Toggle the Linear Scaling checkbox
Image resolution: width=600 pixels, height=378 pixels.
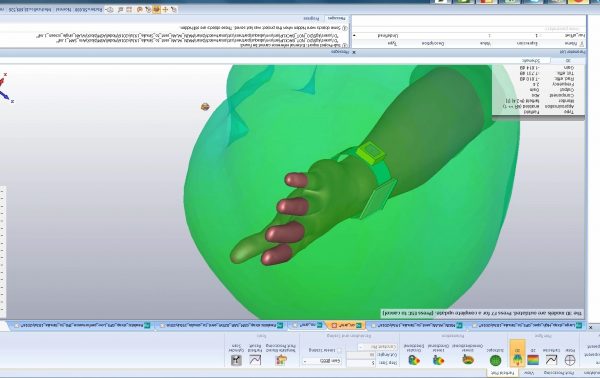pos(339,350)
